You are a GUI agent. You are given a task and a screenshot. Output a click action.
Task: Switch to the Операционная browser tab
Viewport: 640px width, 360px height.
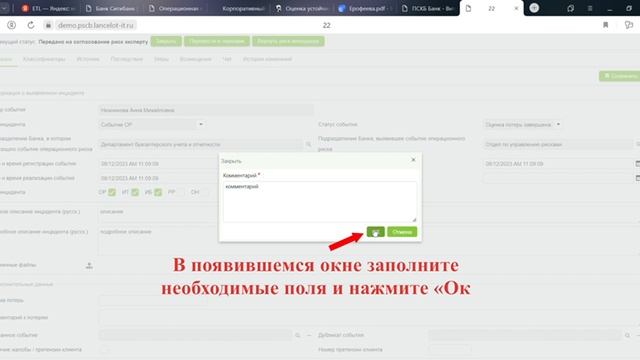[x=175, y=8]
